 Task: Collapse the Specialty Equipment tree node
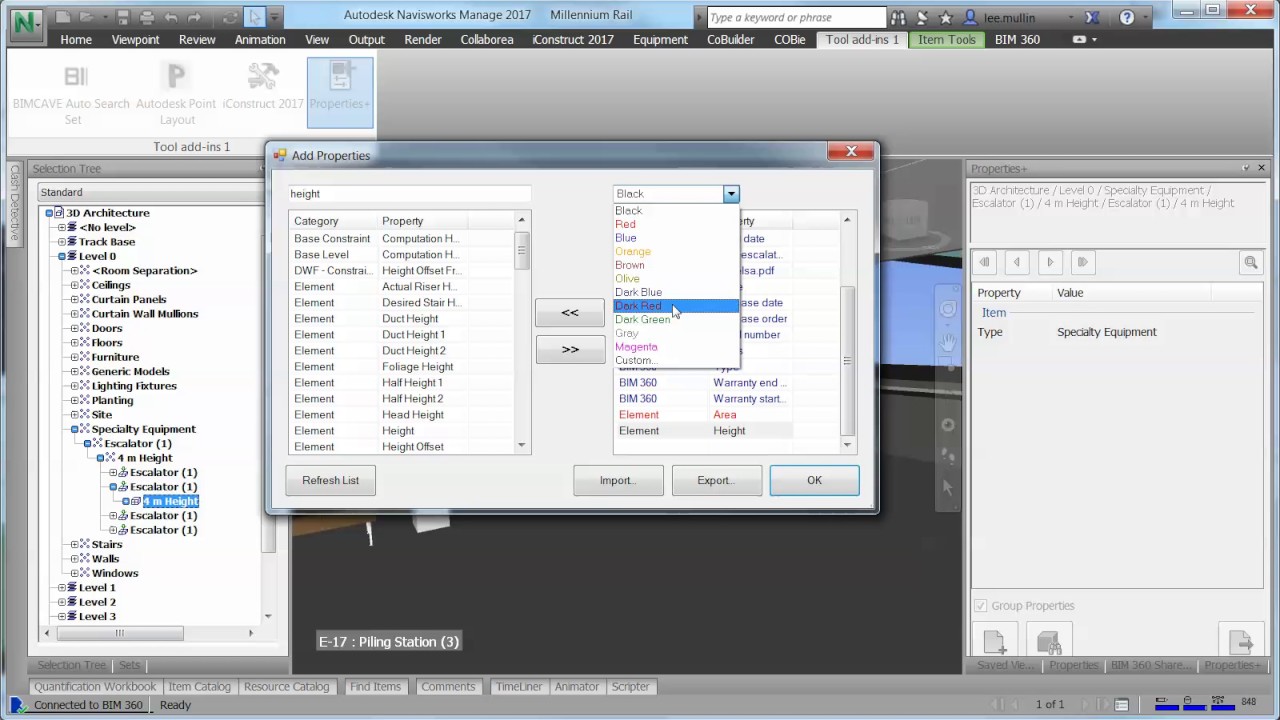(x=74, y=429)
